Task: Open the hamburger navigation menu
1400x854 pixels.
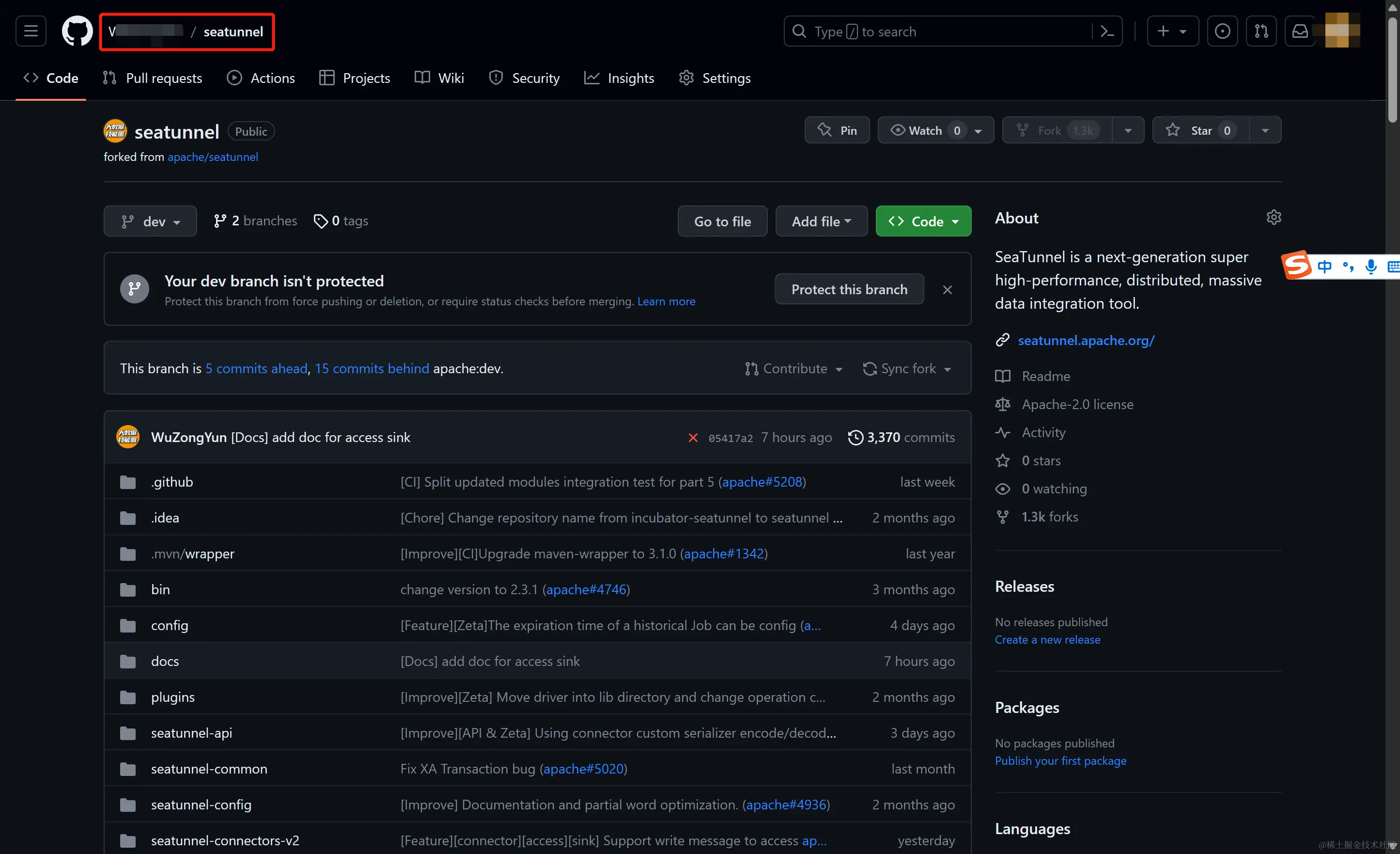Action: pos(31,32)
